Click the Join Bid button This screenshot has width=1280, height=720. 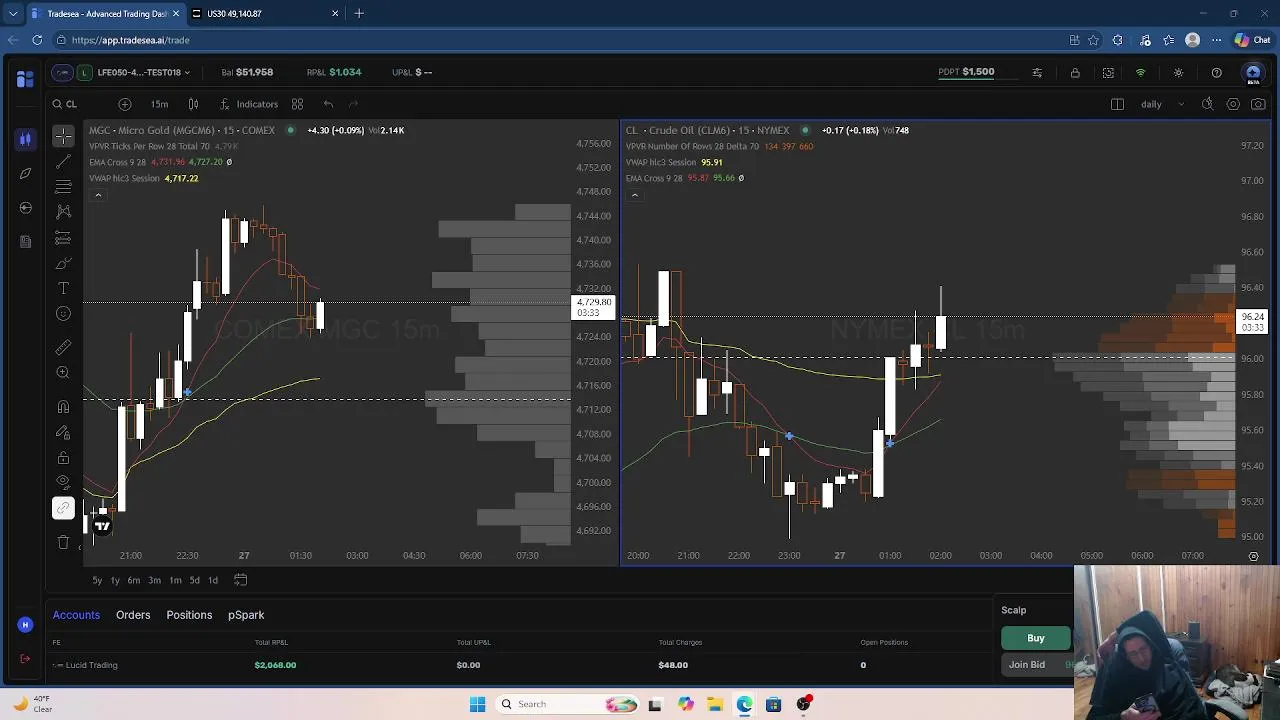1036,664
